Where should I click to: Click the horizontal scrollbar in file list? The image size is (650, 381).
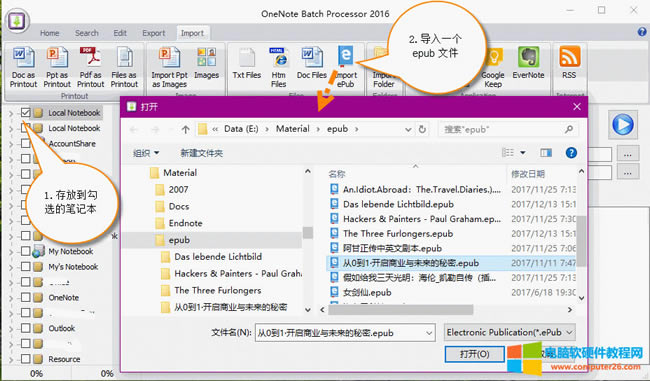pos(401,310)
